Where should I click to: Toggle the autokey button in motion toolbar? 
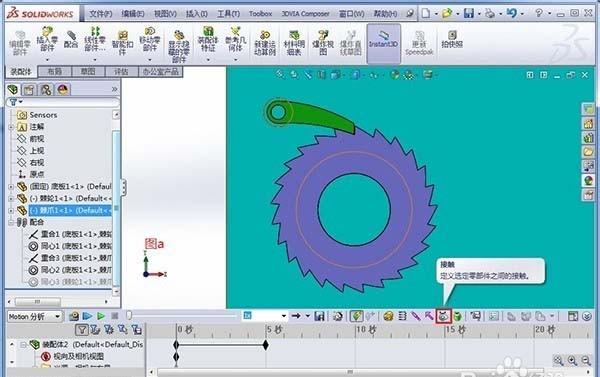(x=356, y=316)
